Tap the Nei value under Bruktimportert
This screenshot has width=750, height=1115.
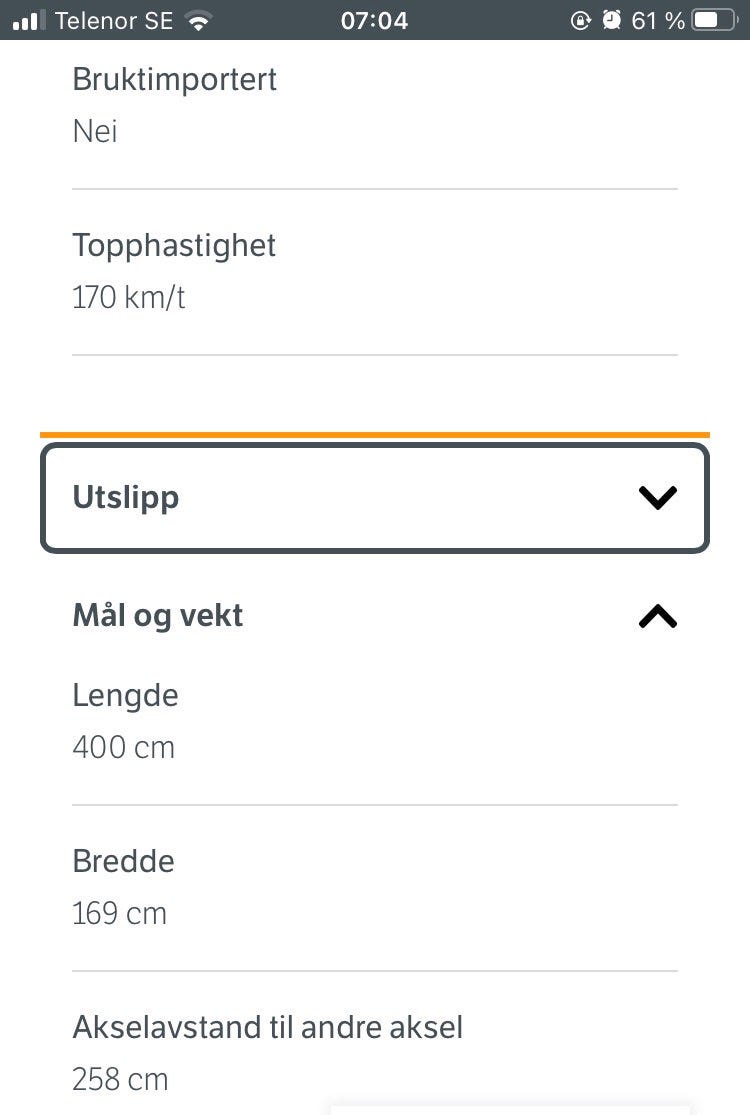click(95, 132)
